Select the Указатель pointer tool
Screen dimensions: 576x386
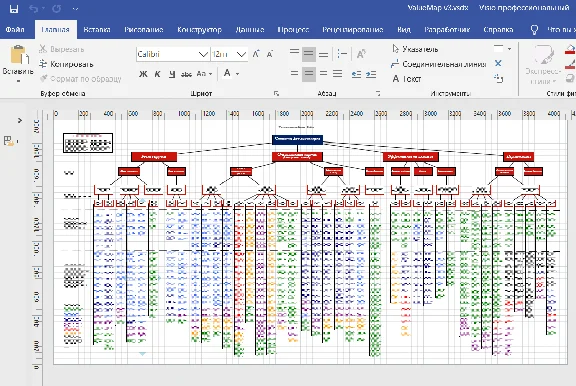coord(415,49)
